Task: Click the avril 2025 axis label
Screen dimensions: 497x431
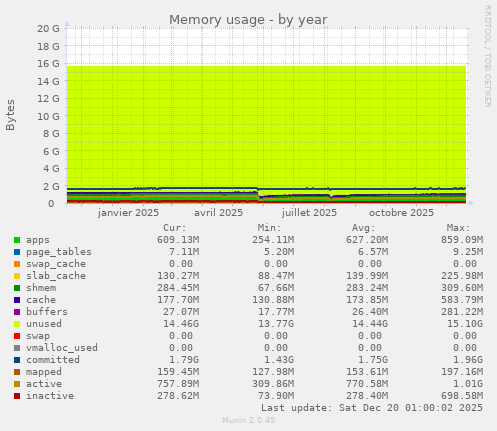Action: pos(219,213)
